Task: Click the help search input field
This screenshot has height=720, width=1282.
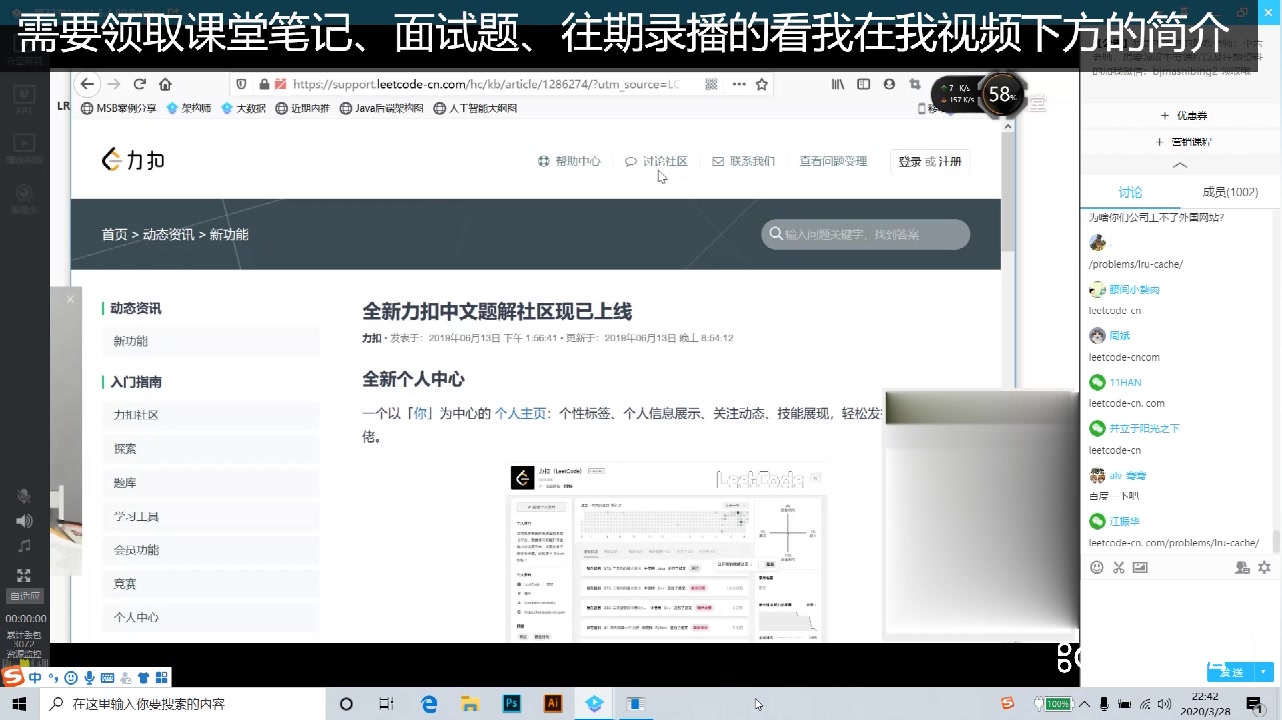Action: 865,234
